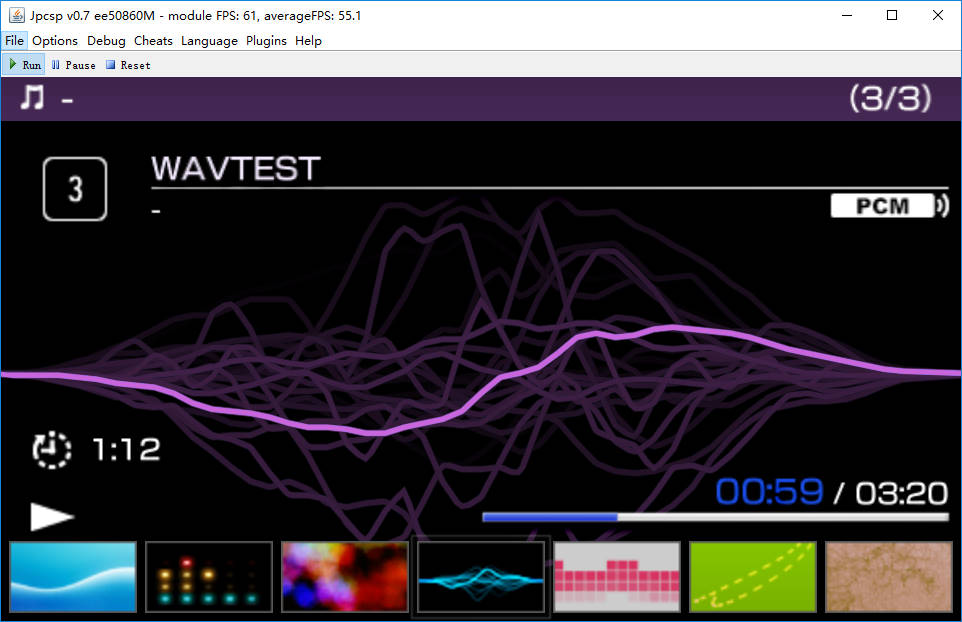Select the colorful blurred lights visualizer
Image resolution: width=962 pixels, height=622 pixels.
coord(345,577)
